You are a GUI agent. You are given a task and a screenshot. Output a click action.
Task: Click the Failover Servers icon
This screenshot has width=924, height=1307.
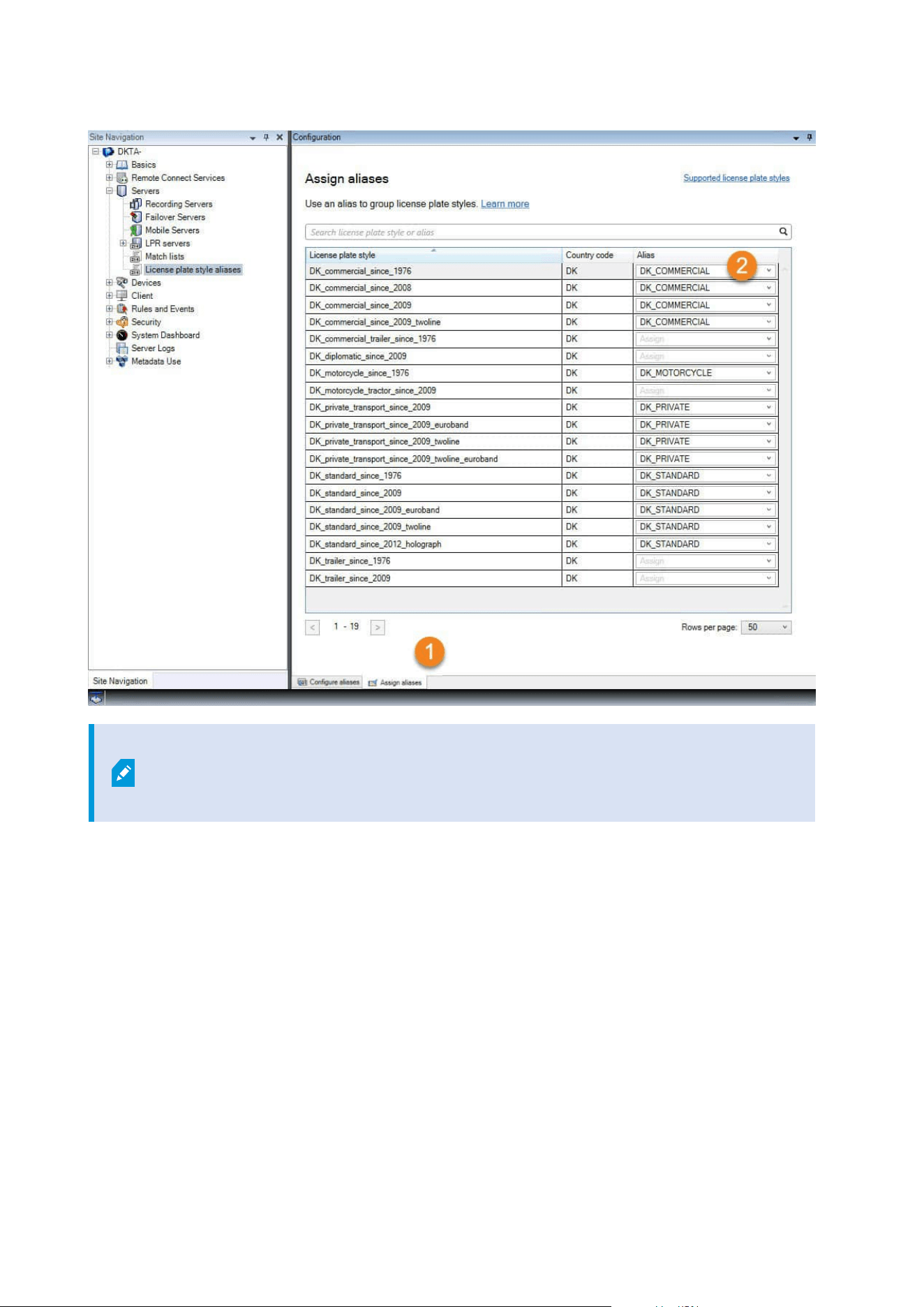(x=136, y=217)
